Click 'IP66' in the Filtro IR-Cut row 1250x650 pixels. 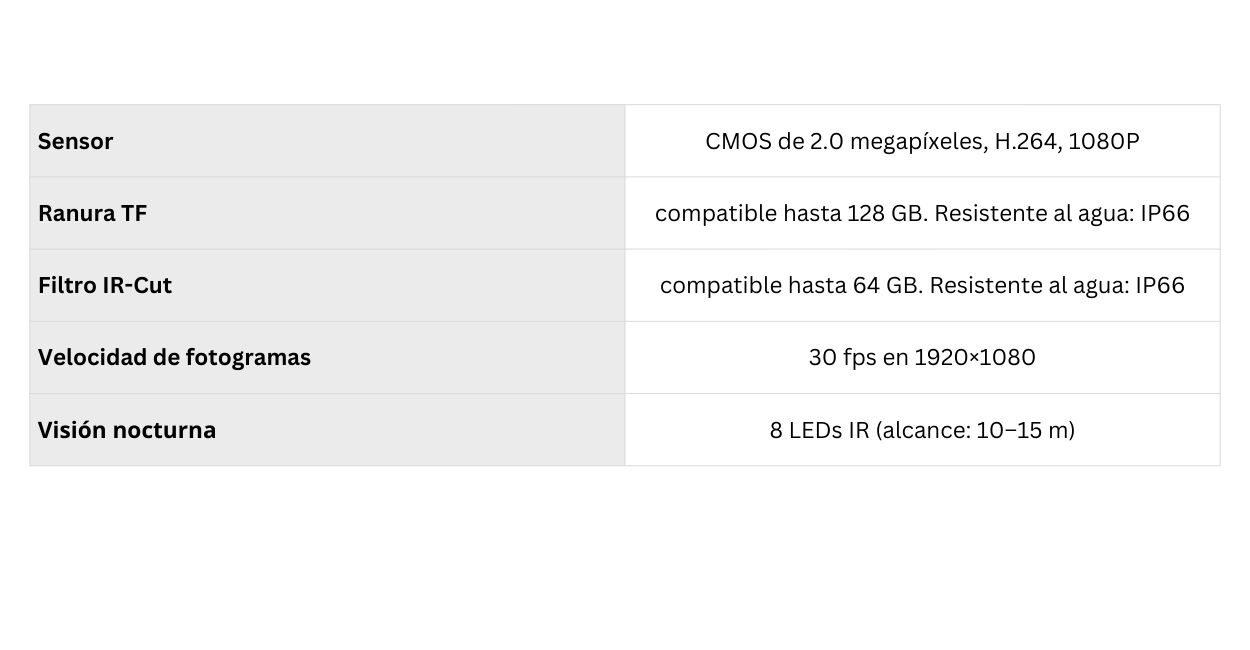pyautogui.click(x=1159, y=285)
